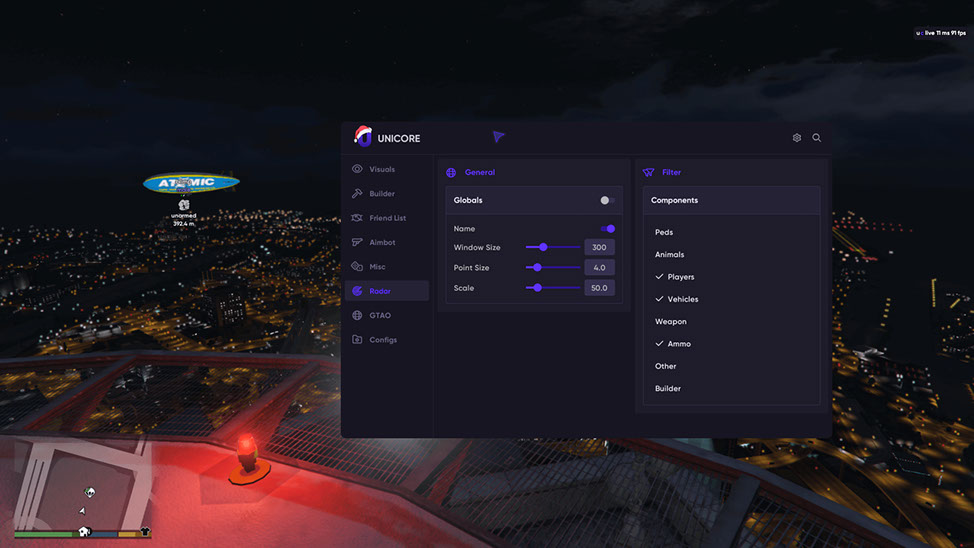This screenshot has width=974, height=548.
Task: Click the Friend List handshake icon
Action: pyautogui.click(x=357, y=218)
